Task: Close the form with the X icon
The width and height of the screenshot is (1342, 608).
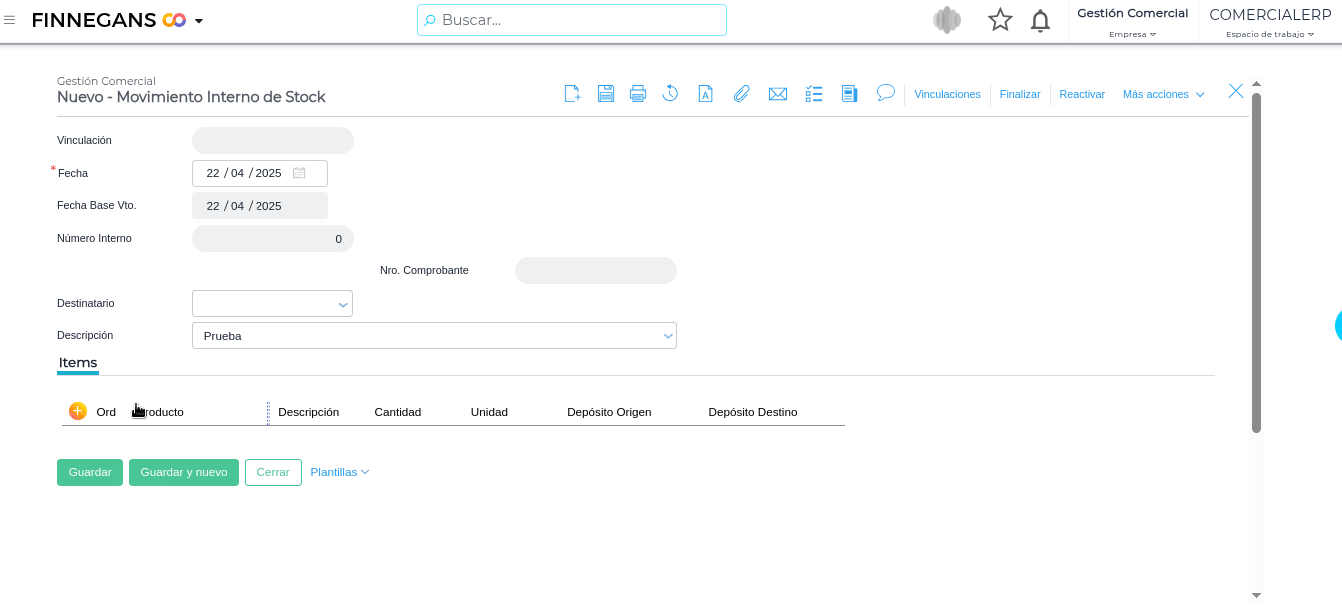Action: pos(1236,91)
